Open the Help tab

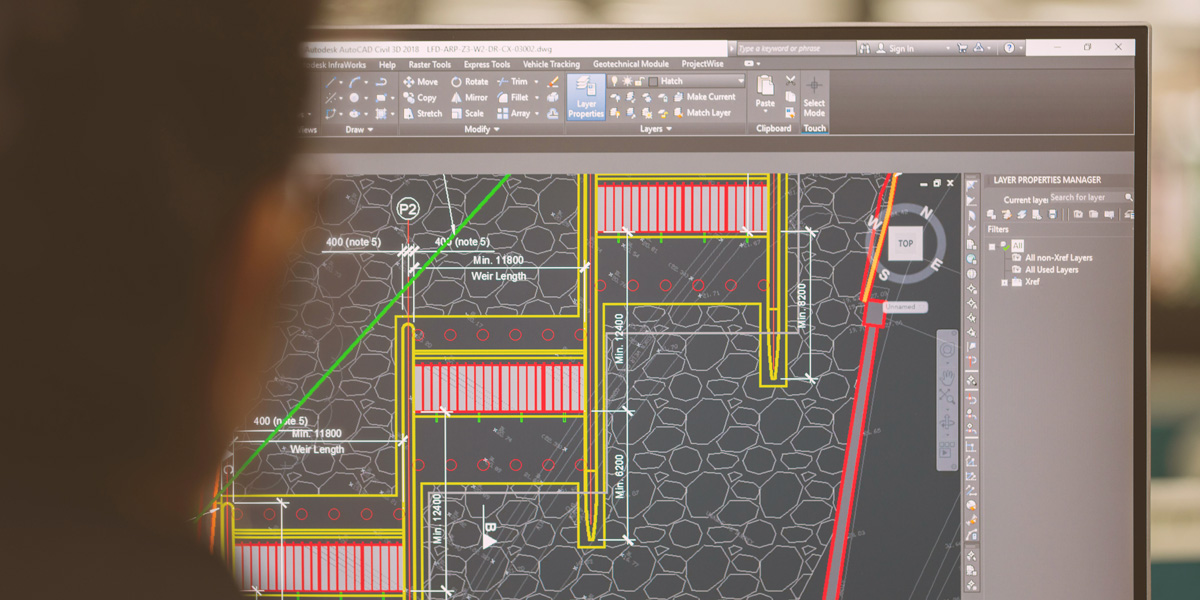click(x=387, y=65)
